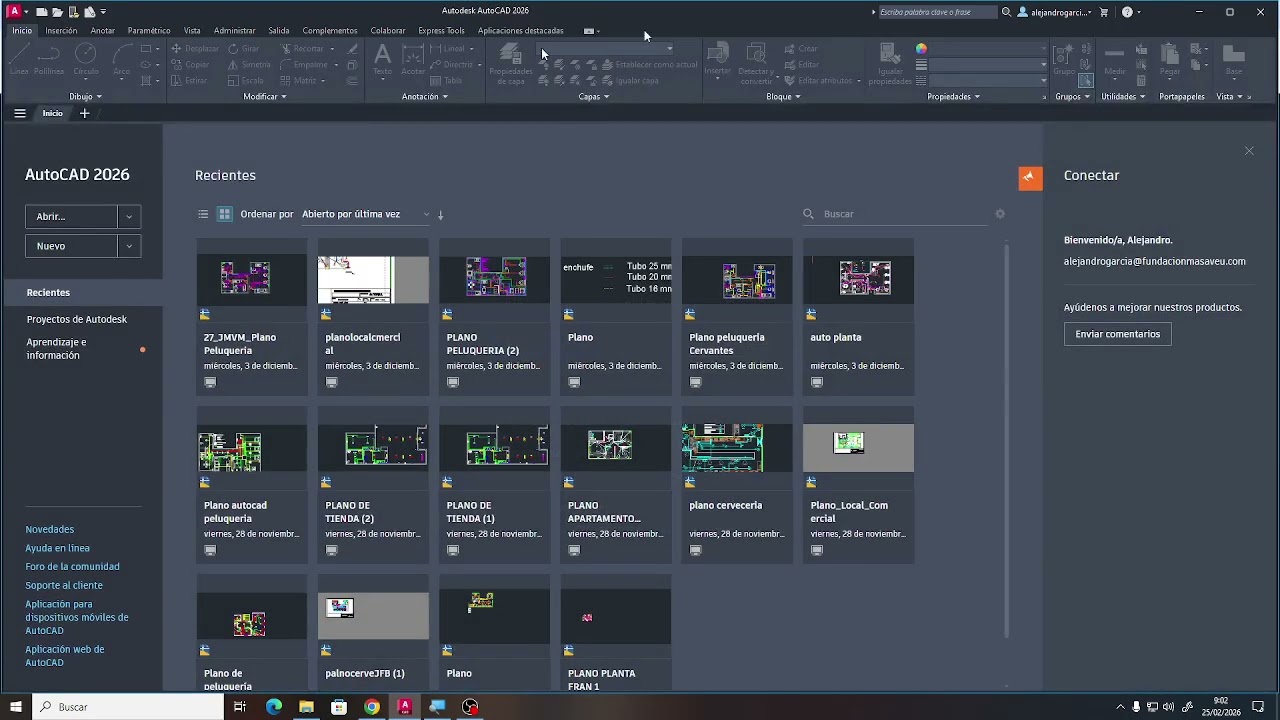The image size is (1280, 720).
Task: Expand the Dibujo panel
Action: click(85, 97)
